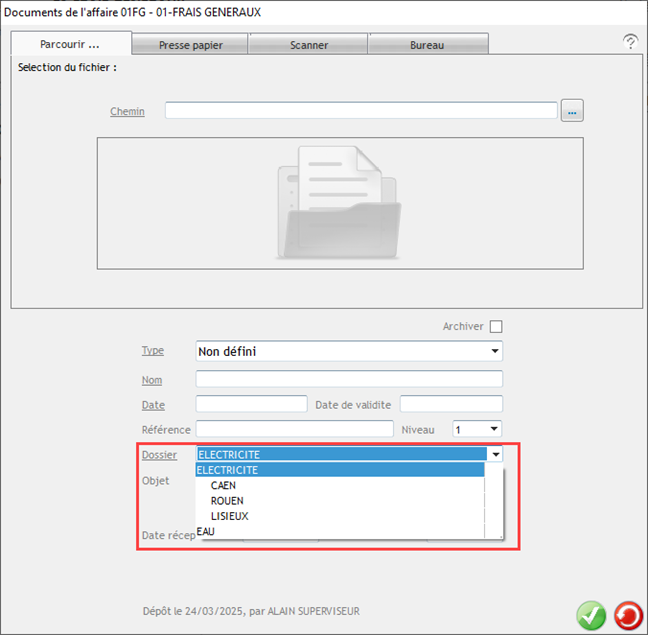Expand the Type dropdown showing Non défini

(494, 352)
